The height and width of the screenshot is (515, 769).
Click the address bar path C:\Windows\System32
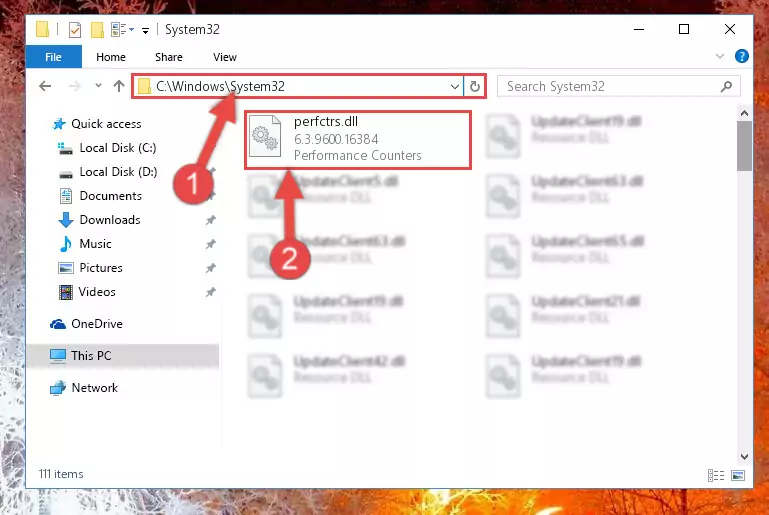pyautogui.click(x=220, y=86)
